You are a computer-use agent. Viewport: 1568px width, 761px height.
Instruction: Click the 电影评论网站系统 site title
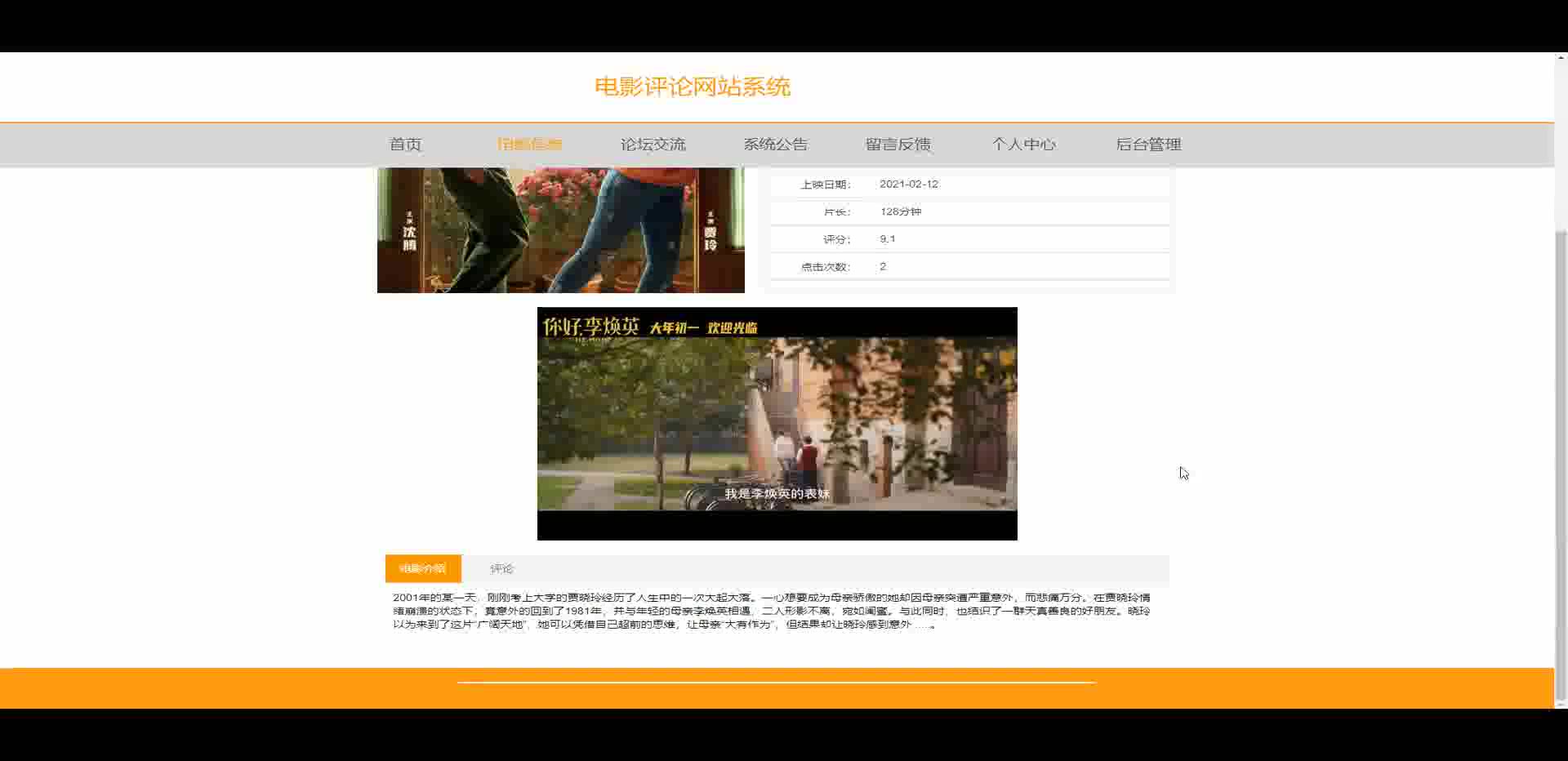pyautogui.click(x=693, y=87)
